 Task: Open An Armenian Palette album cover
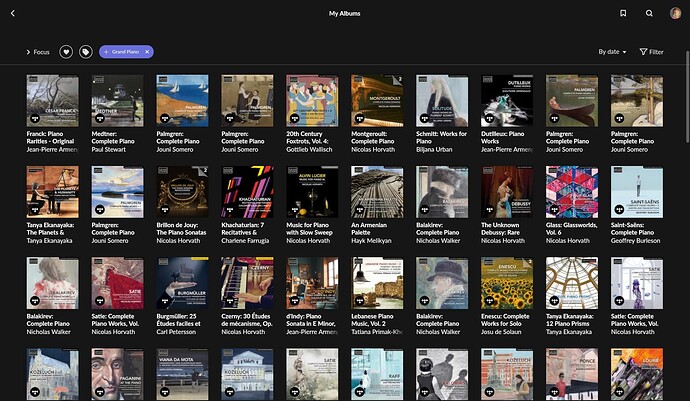[377, 192]
